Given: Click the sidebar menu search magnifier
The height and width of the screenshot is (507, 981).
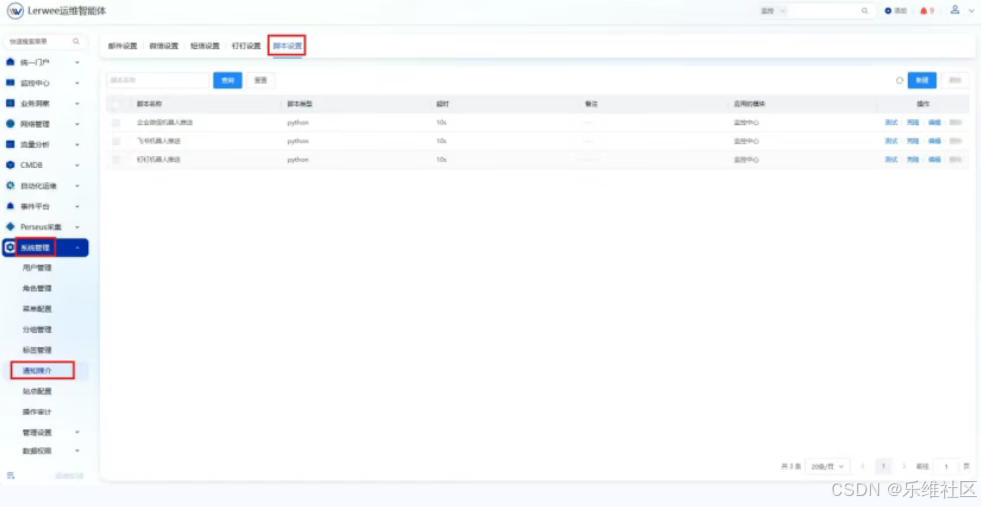Looking at the screenshot, I should tap(76, 41).
